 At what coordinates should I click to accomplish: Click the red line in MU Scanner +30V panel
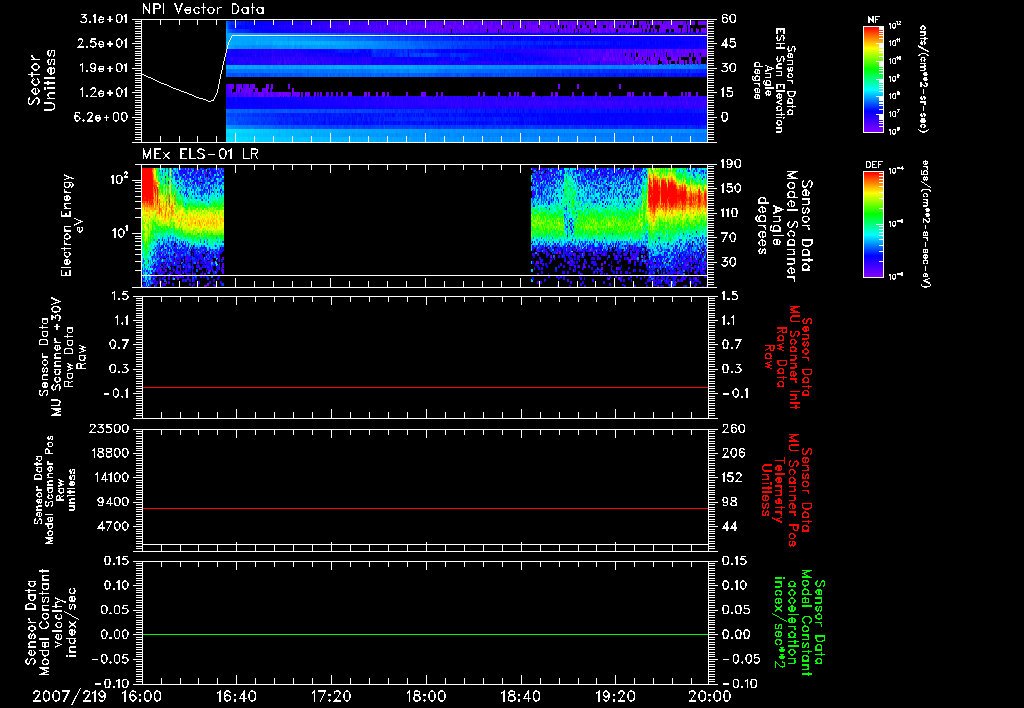(x=424, y=387)
